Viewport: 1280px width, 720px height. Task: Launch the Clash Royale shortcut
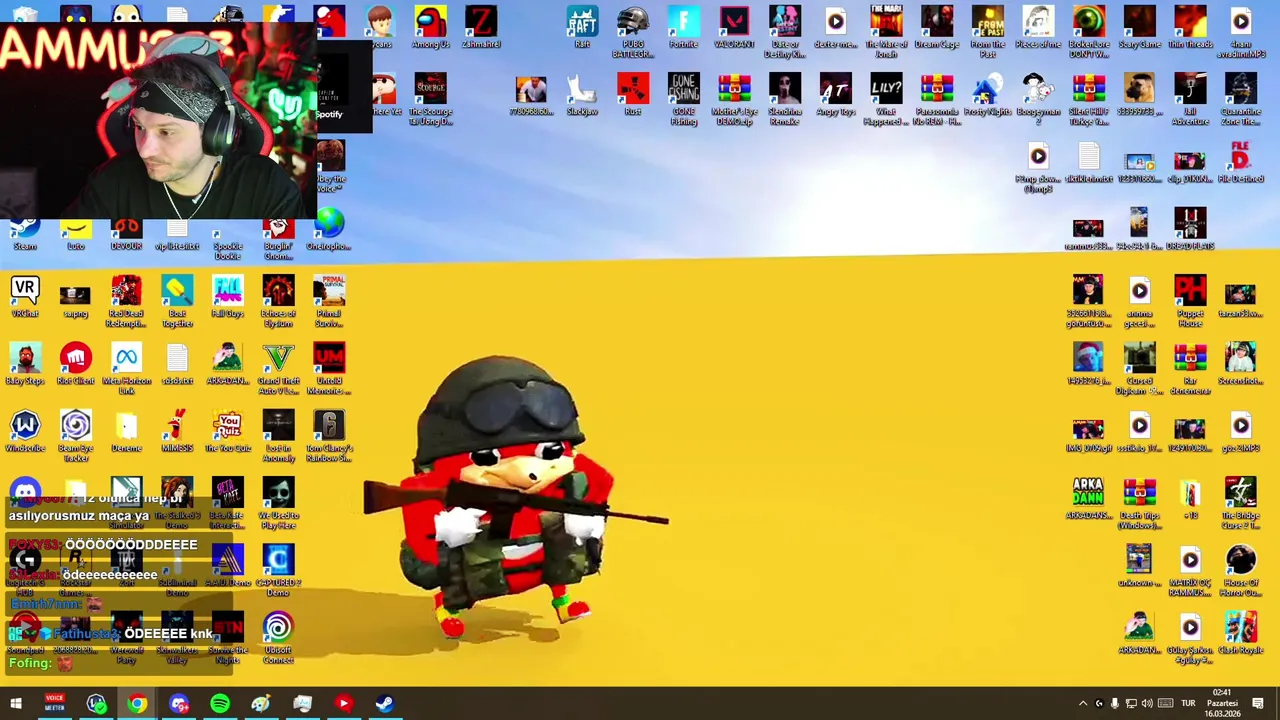tap(1241, 633)
